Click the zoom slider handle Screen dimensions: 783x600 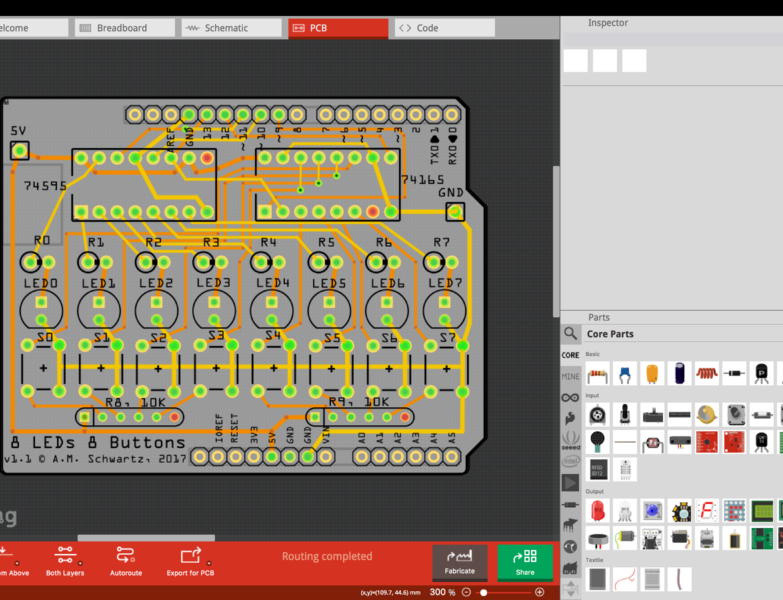[483, 593]
